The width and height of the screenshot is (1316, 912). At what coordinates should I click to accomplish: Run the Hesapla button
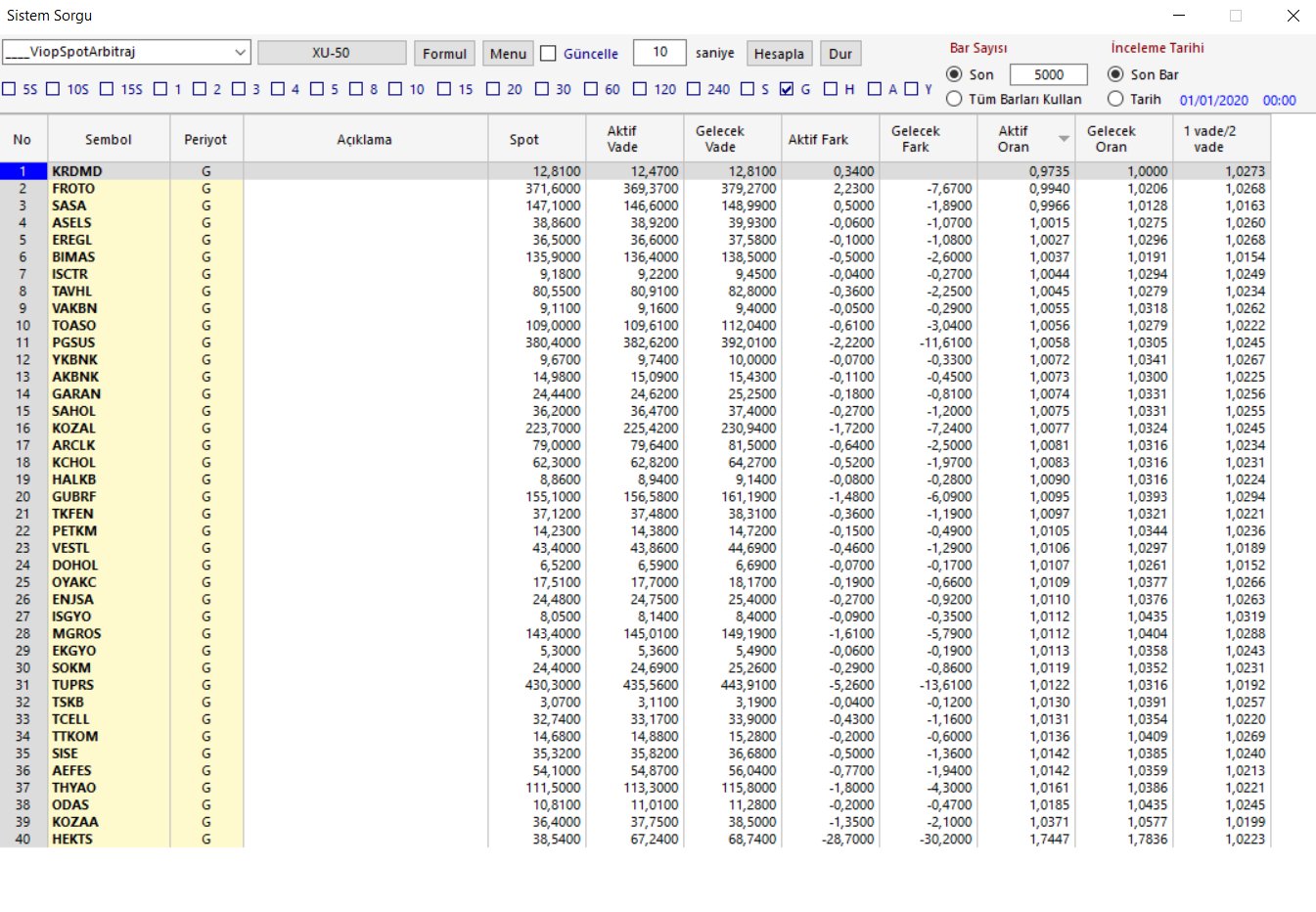779,54
